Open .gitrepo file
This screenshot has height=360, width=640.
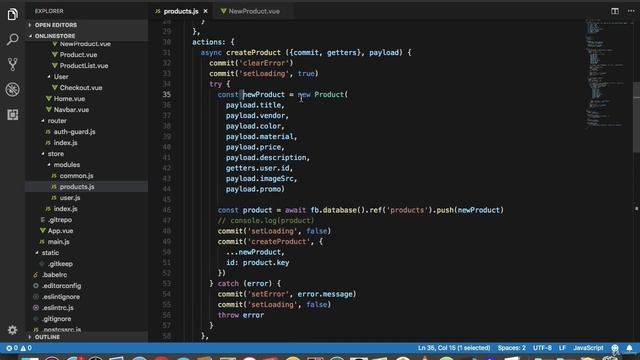click(60, 220)
